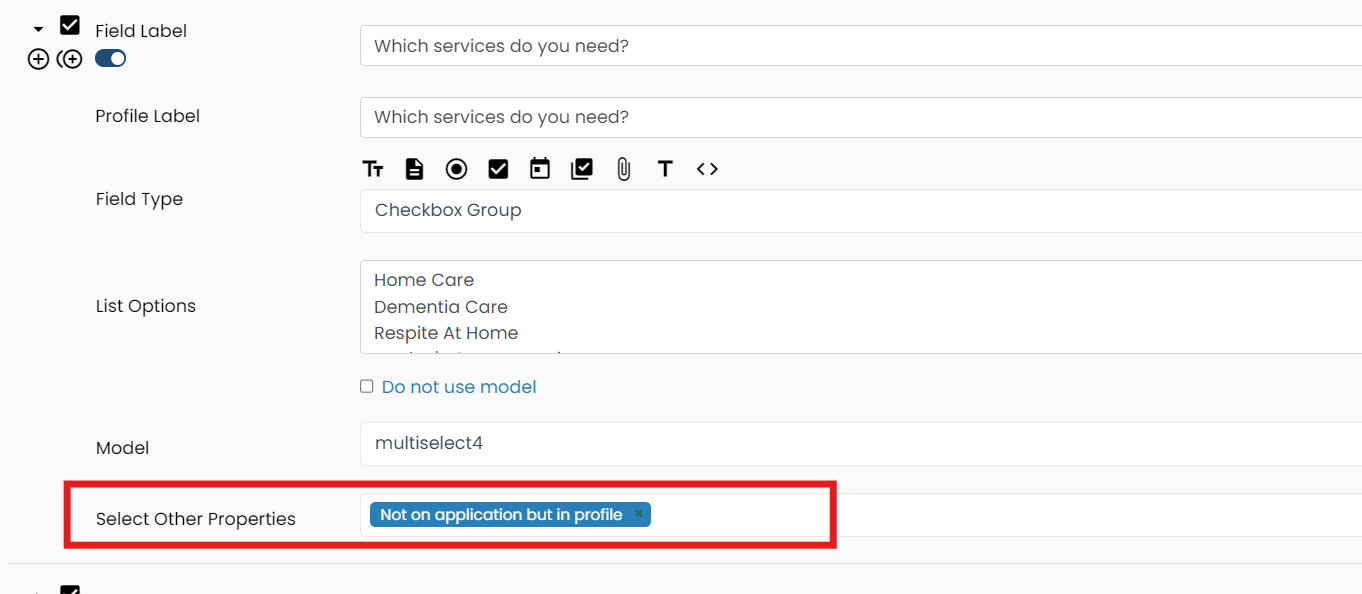Choose the code brackets field type icon

point(707,169)
